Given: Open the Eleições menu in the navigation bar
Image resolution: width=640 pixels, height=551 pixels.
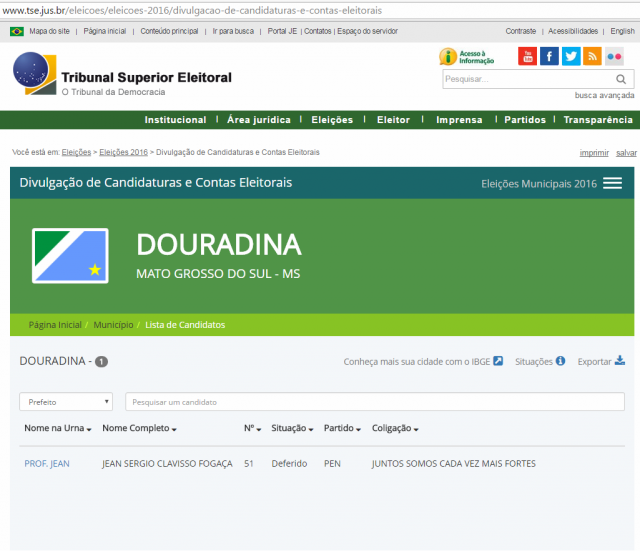Looking at the screenshot, I should tap(332, 120).
